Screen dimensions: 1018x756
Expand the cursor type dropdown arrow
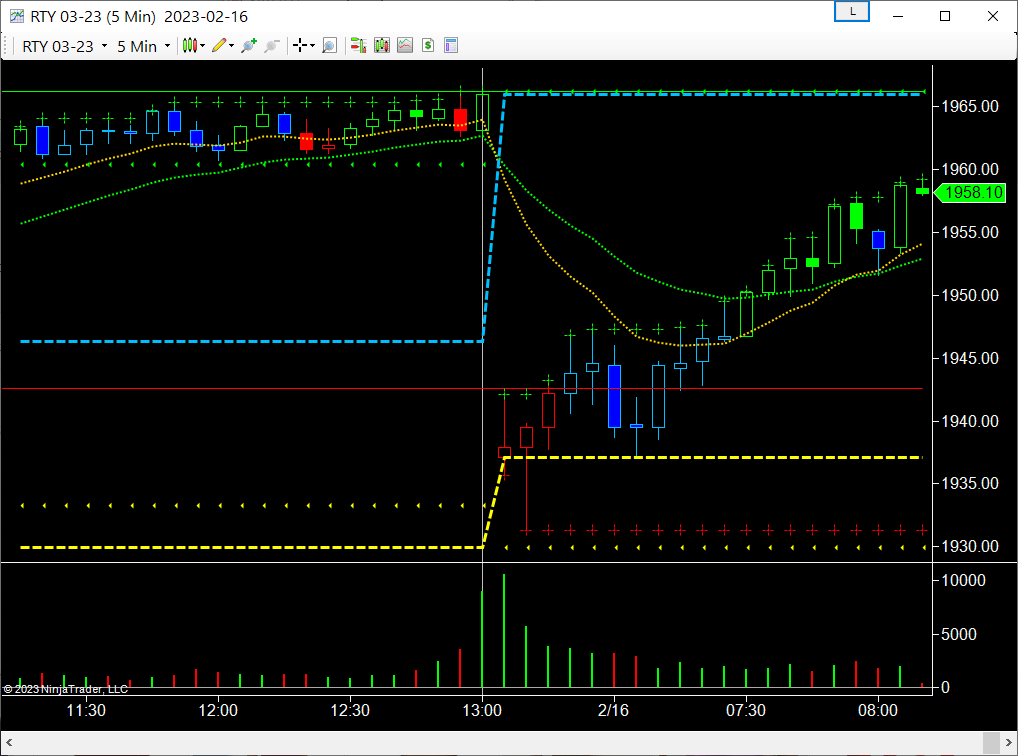(x=313, y=45)
